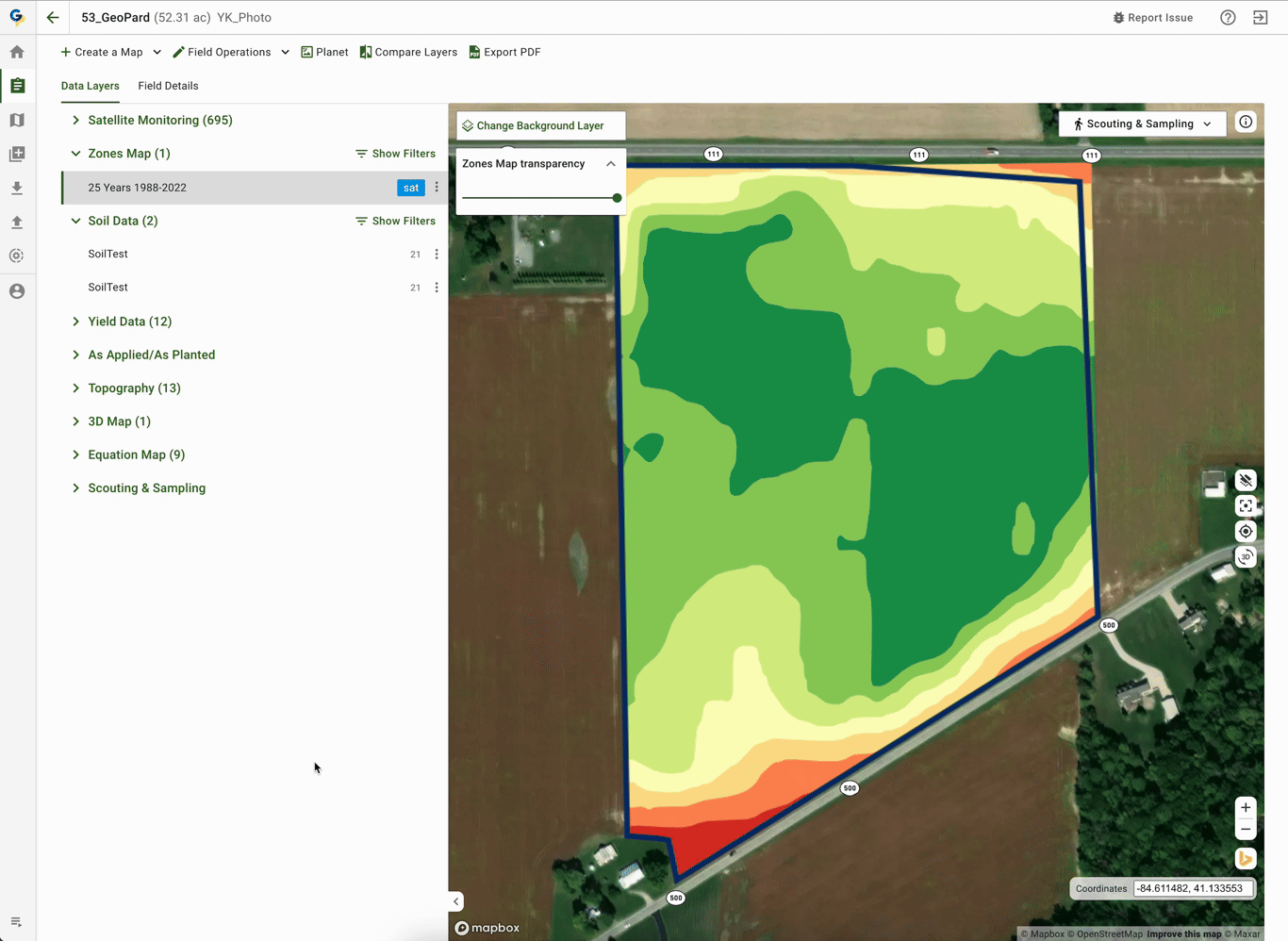Open the user account sidebar icon
Image resolution: width=1288 pixels, height=941 pixels.
click(x=17, y=291)
